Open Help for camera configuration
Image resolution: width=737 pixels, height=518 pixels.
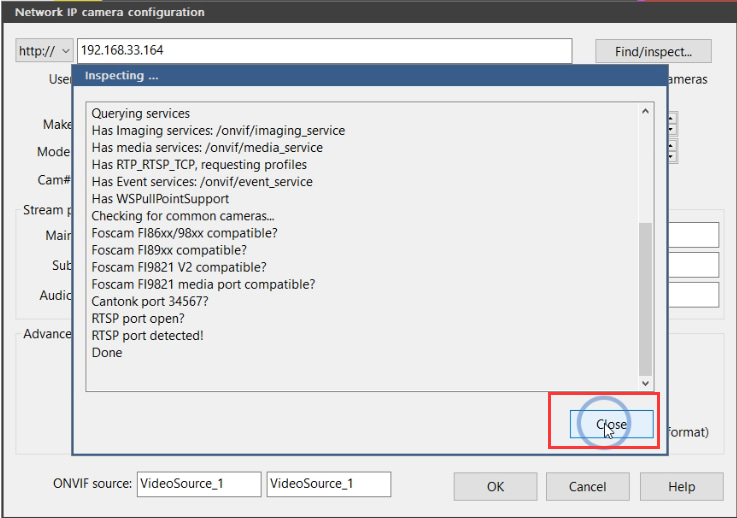(x=682, y=487)
